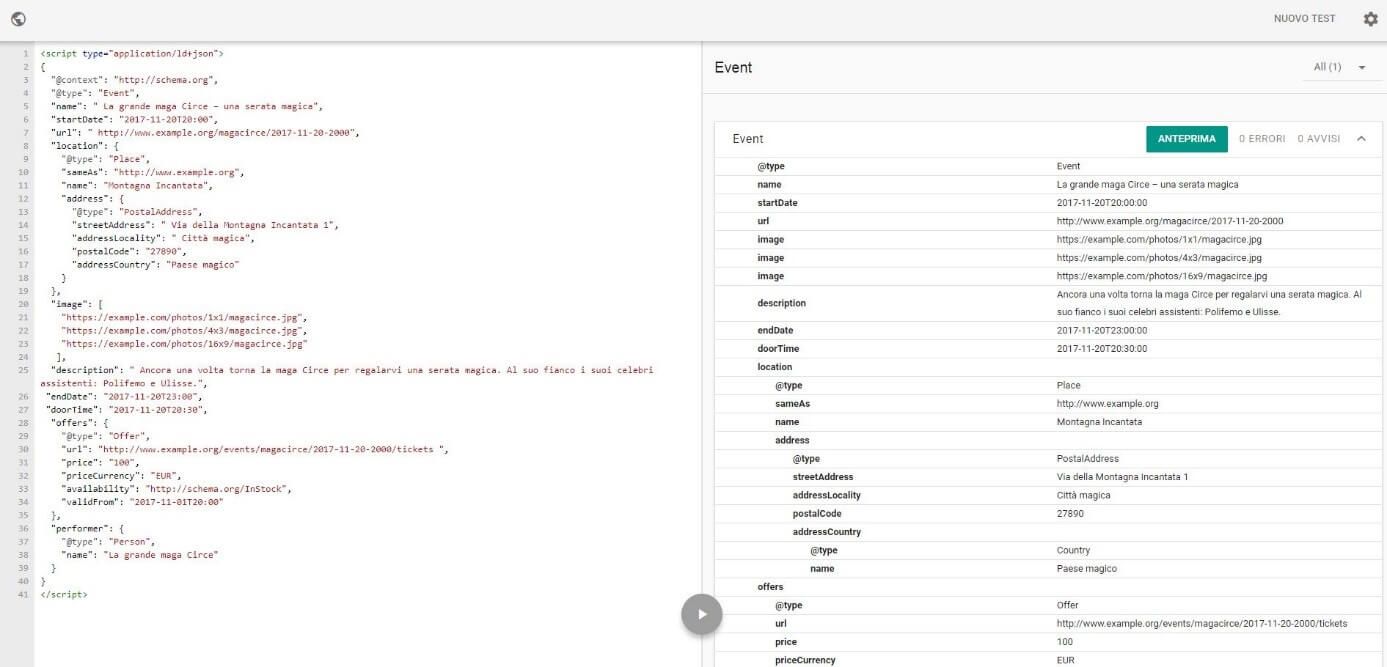The image size is (1387, 667).
Task: Click the startDate code line in editor
Action: click(135, 119)
